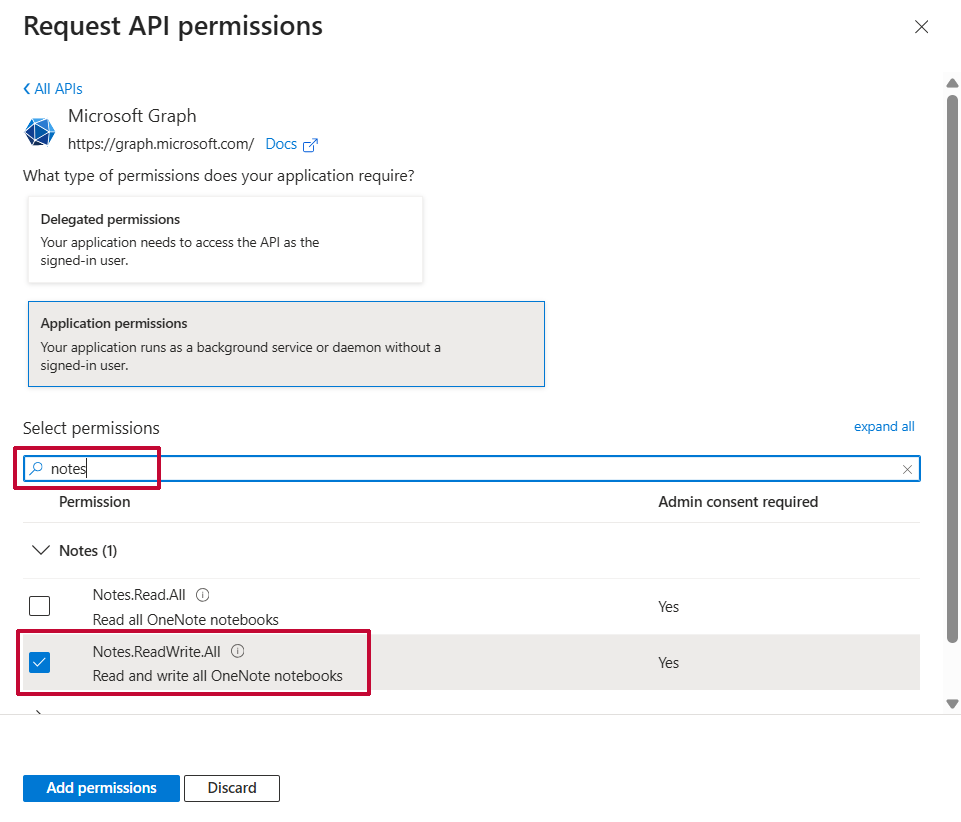
Task: Open the Docs link
Action: point(281,144)
